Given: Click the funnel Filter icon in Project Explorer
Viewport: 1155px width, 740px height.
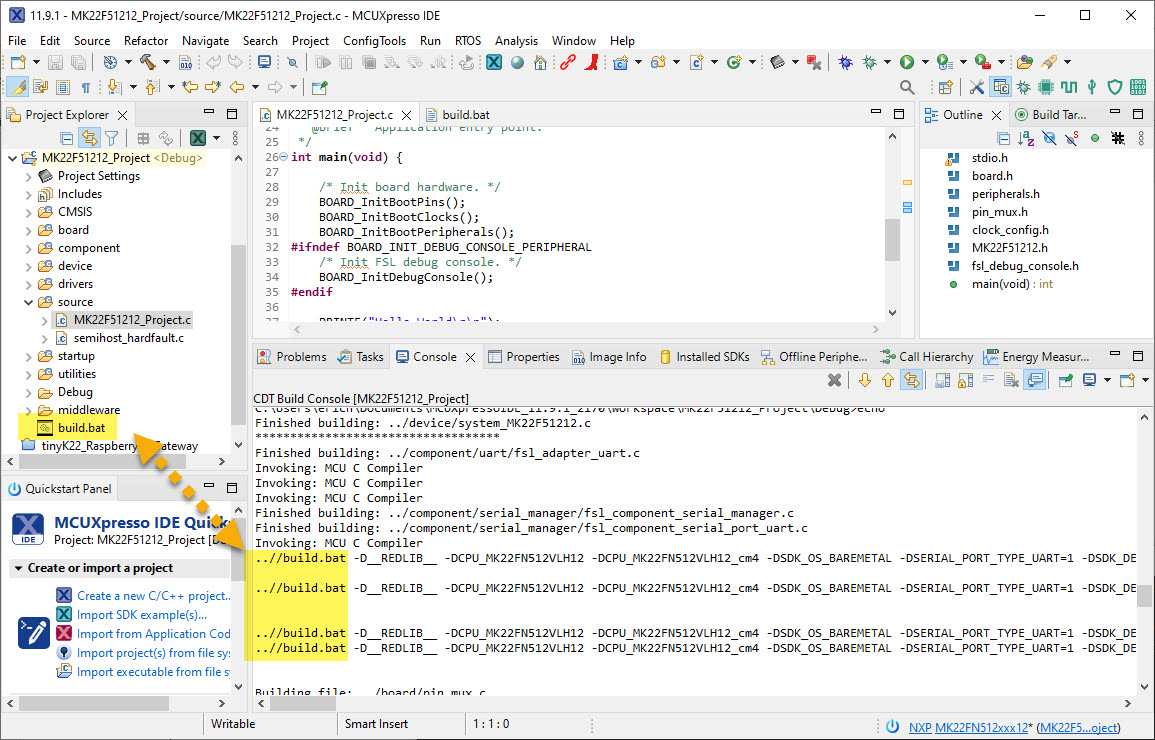Looking at the screenshot, I should point(111,138).
